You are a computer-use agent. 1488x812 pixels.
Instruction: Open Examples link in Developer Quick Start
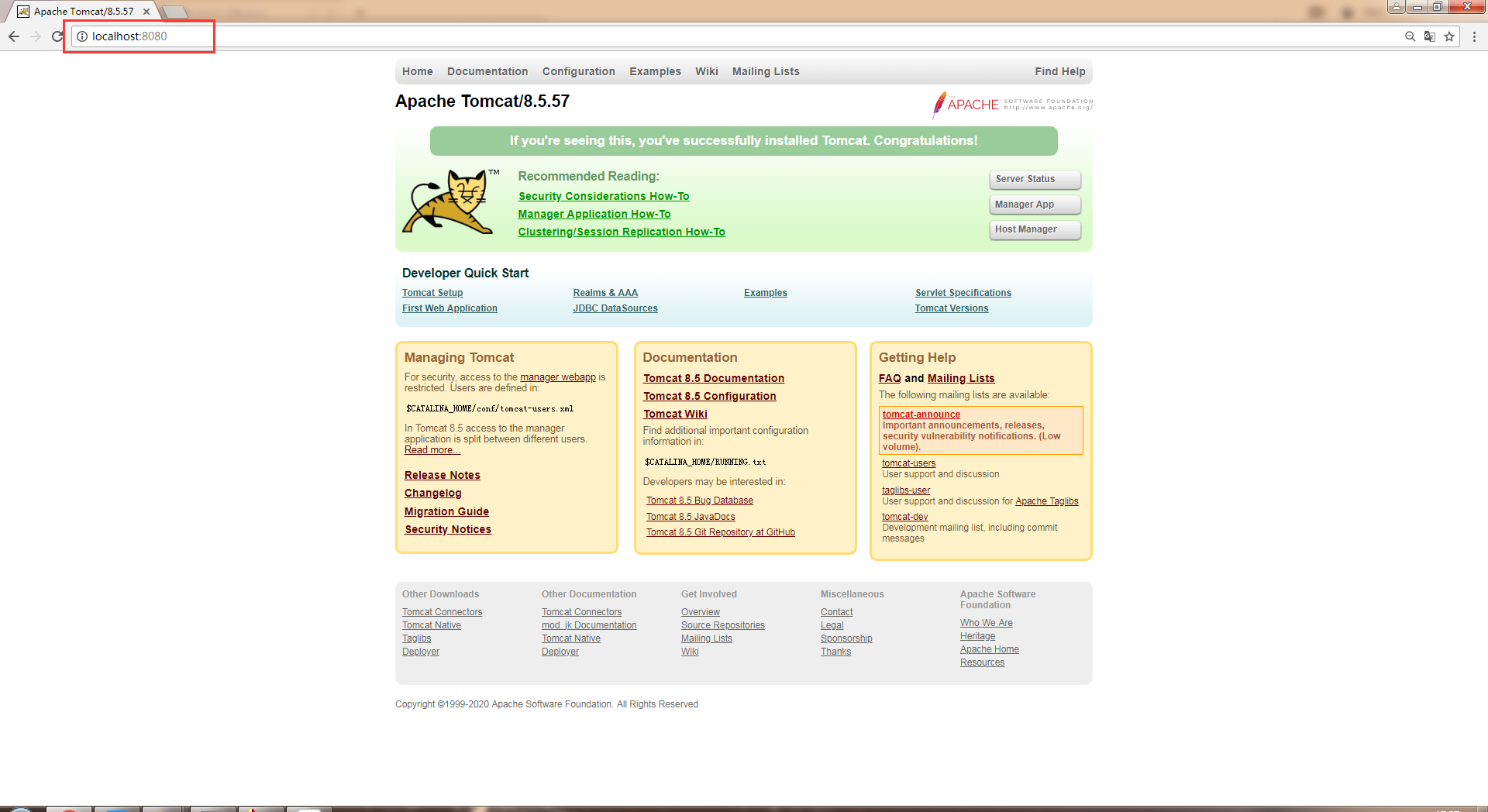[x=766, y=293]
